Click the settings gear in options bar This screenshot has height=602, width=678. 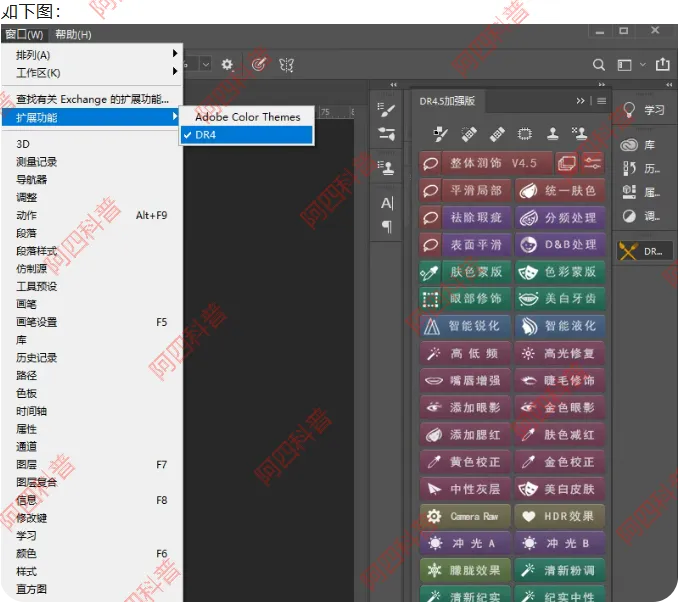[227, 65]
